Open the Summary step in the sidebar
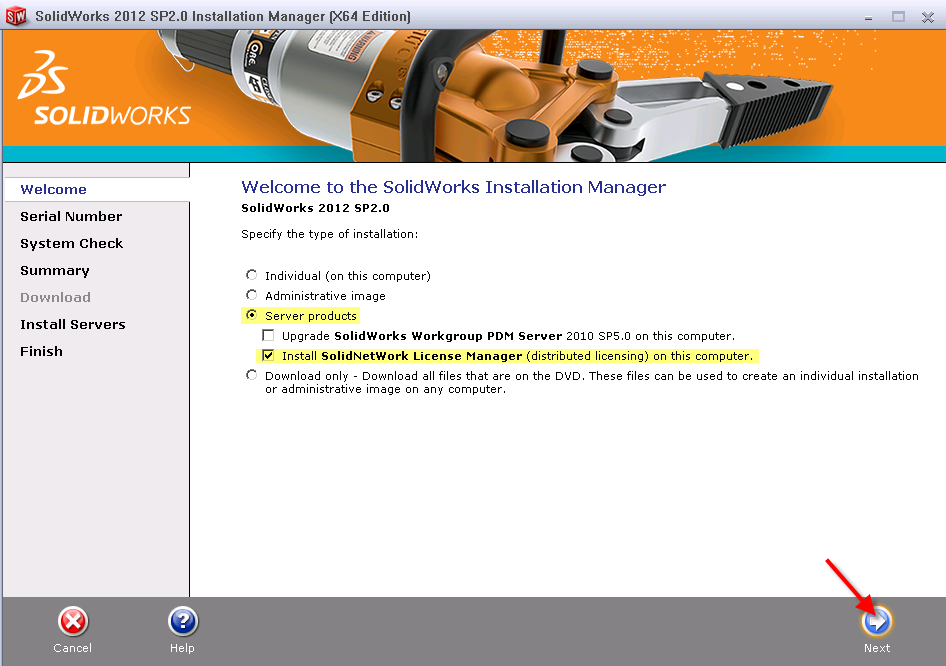The image size is (946, 666). (x=55, y=270)
